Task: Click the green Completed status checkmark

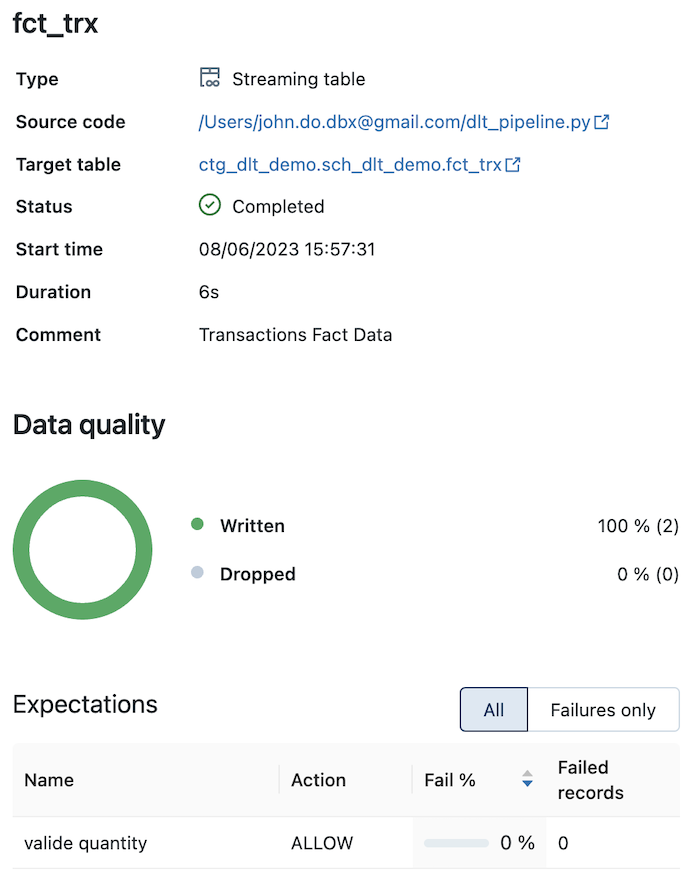Action: point(210,205)
